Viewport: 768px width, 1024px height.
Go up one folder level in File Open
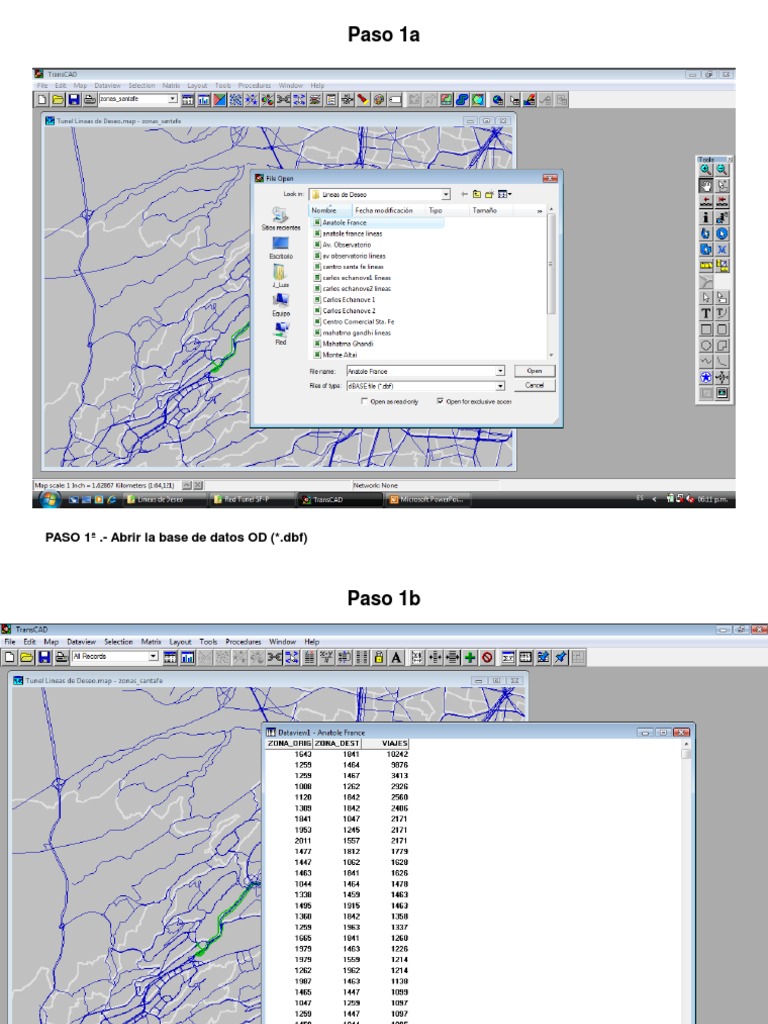point(477,194)
